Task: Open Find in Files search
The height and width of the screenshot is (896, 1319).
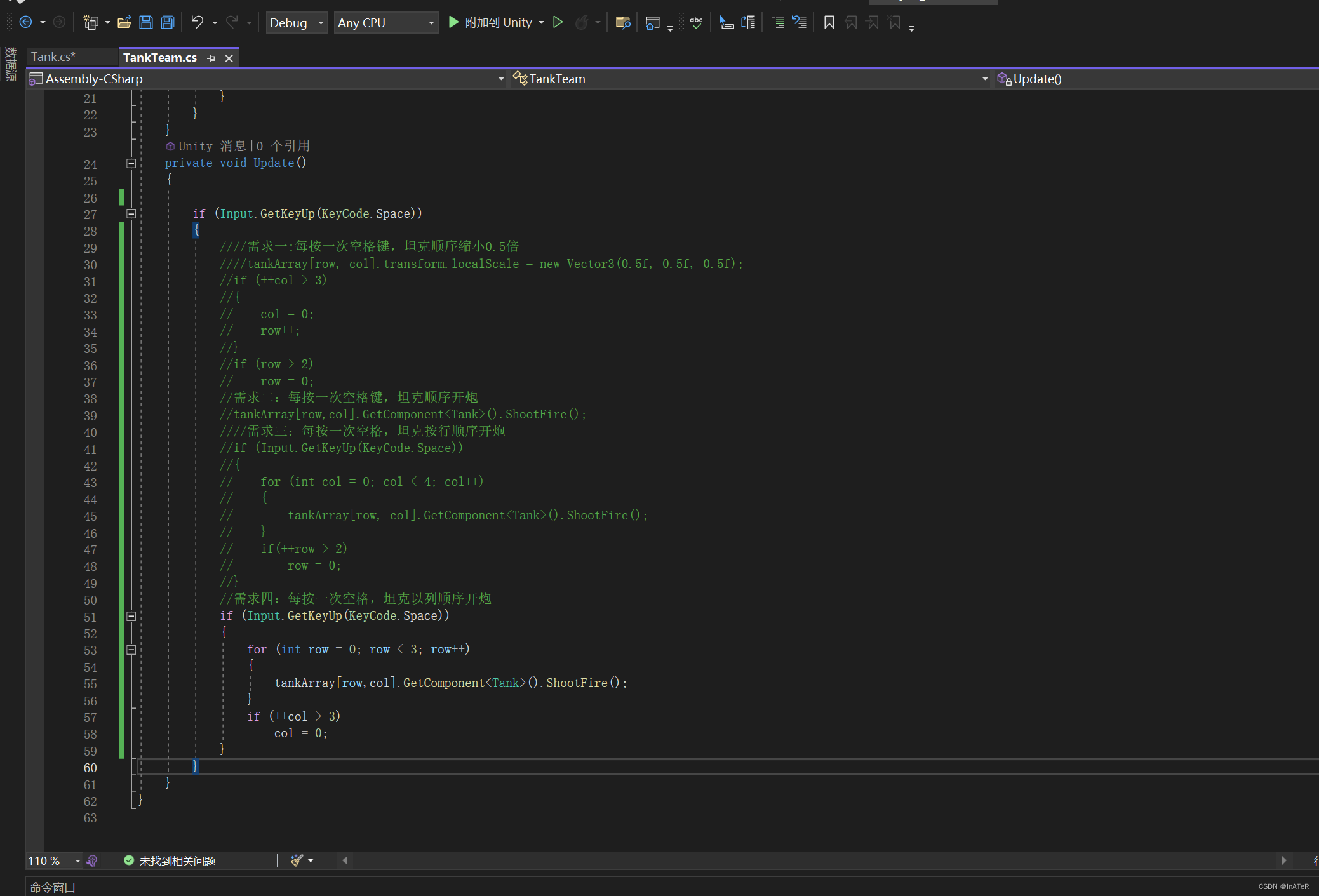Action: pos(622,22)
